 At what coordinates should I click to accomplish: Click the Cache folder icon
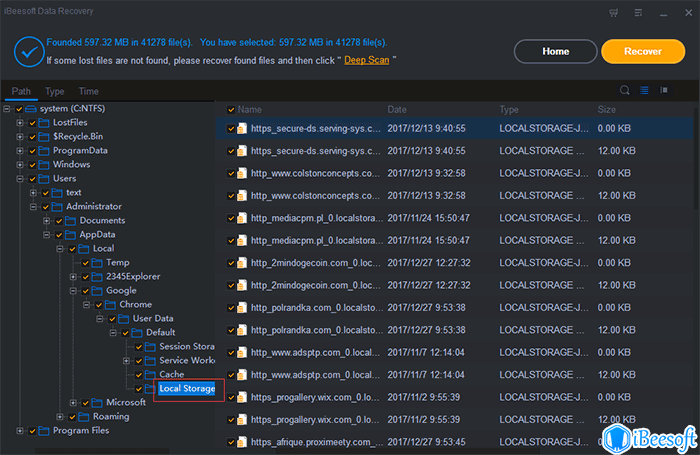(150, 375)
